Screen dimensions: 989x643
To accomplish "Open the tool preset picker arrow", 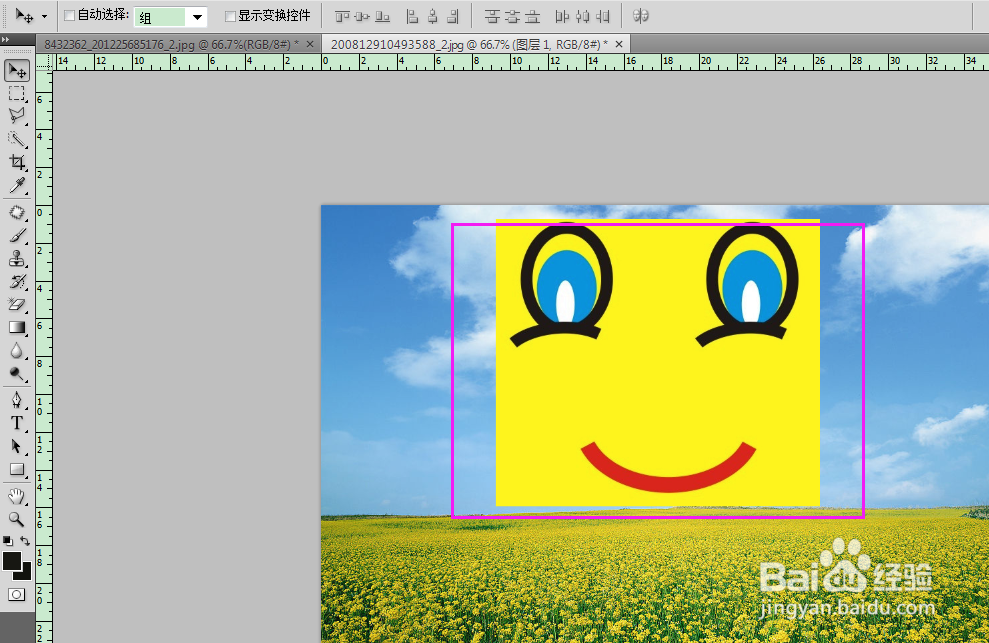I will coord(43,17).
